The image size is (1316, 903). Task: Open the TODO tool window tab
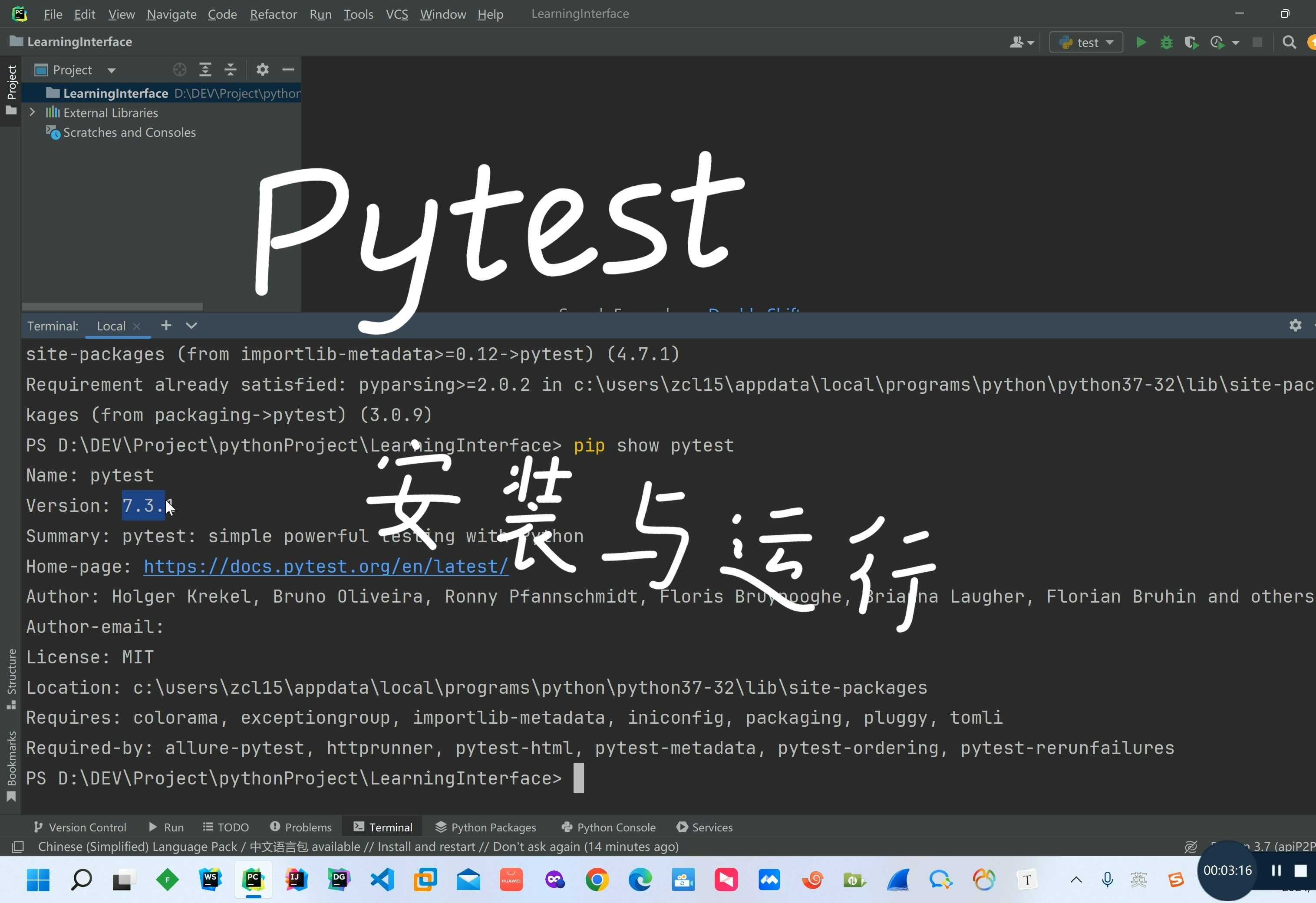pyautogui.click(x=226, y=827)
